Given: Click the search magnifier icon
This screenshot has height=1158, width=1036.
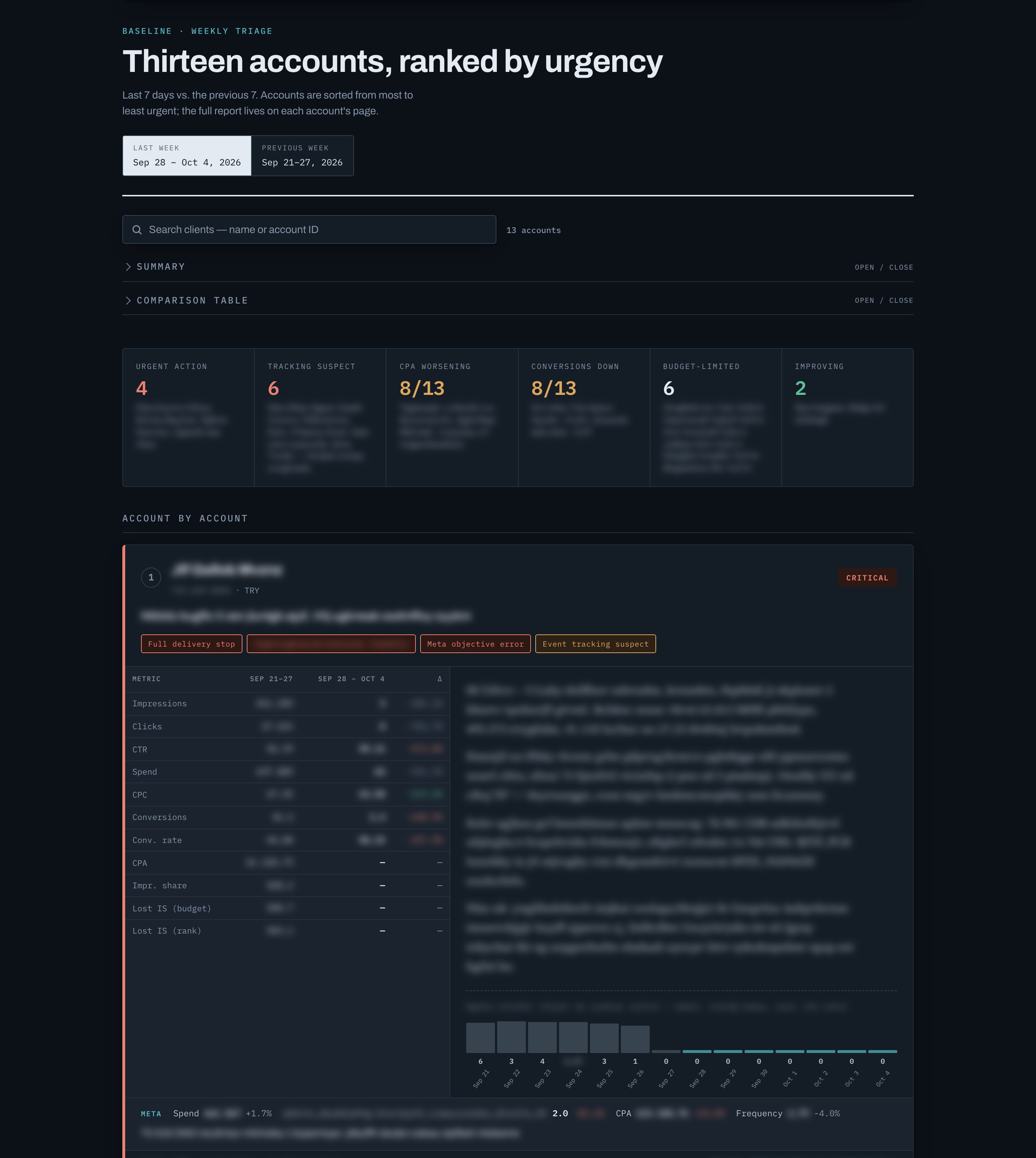Looking at the screenshot, I should tap(137, 230).
